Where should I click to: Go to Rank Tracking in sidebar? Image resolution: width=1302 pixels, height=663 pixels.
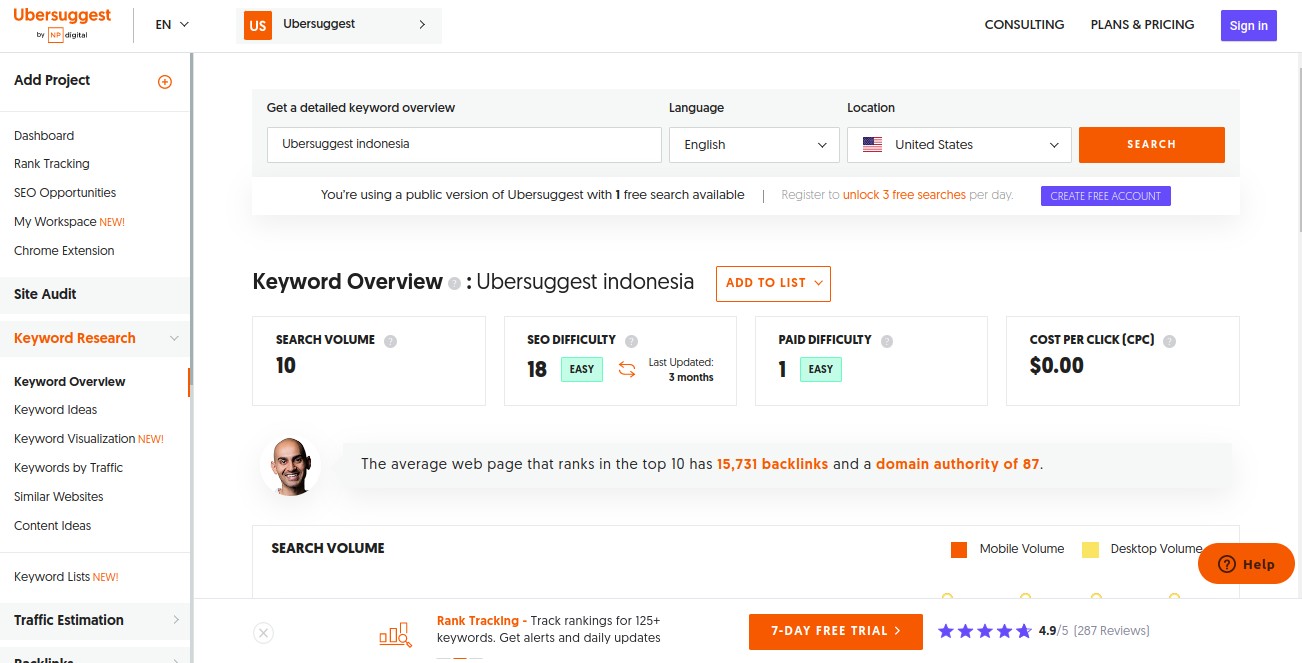52,164
